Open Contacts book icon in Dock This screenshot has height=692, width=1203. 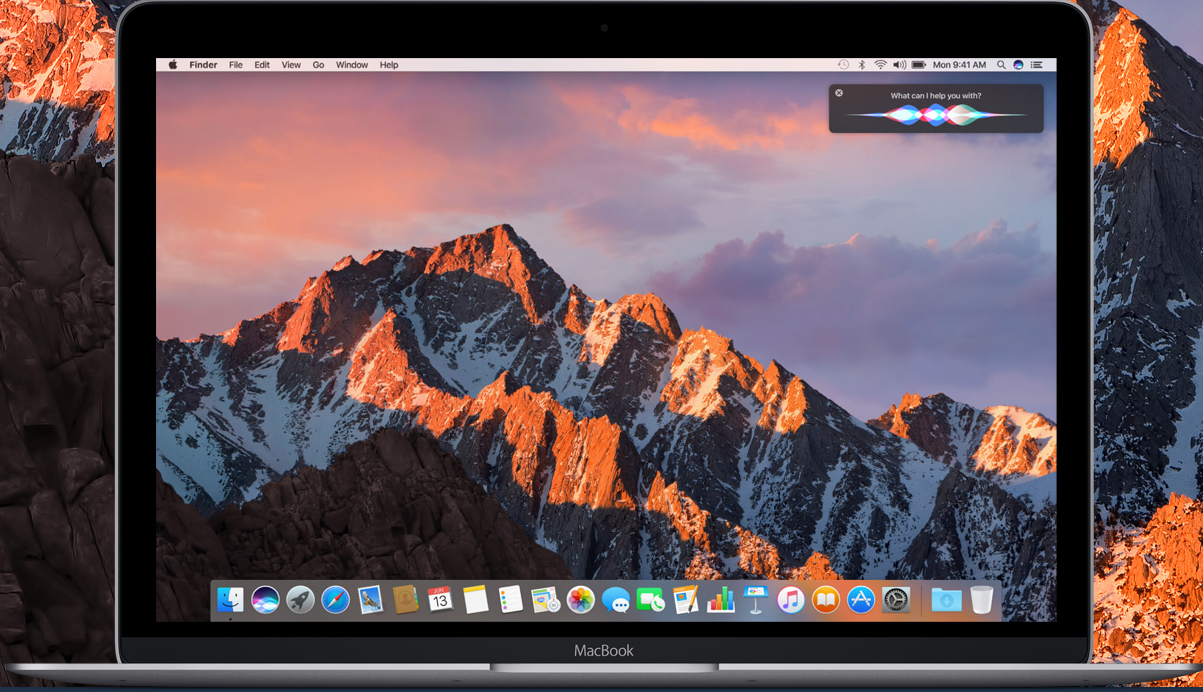tap(405, 599)
